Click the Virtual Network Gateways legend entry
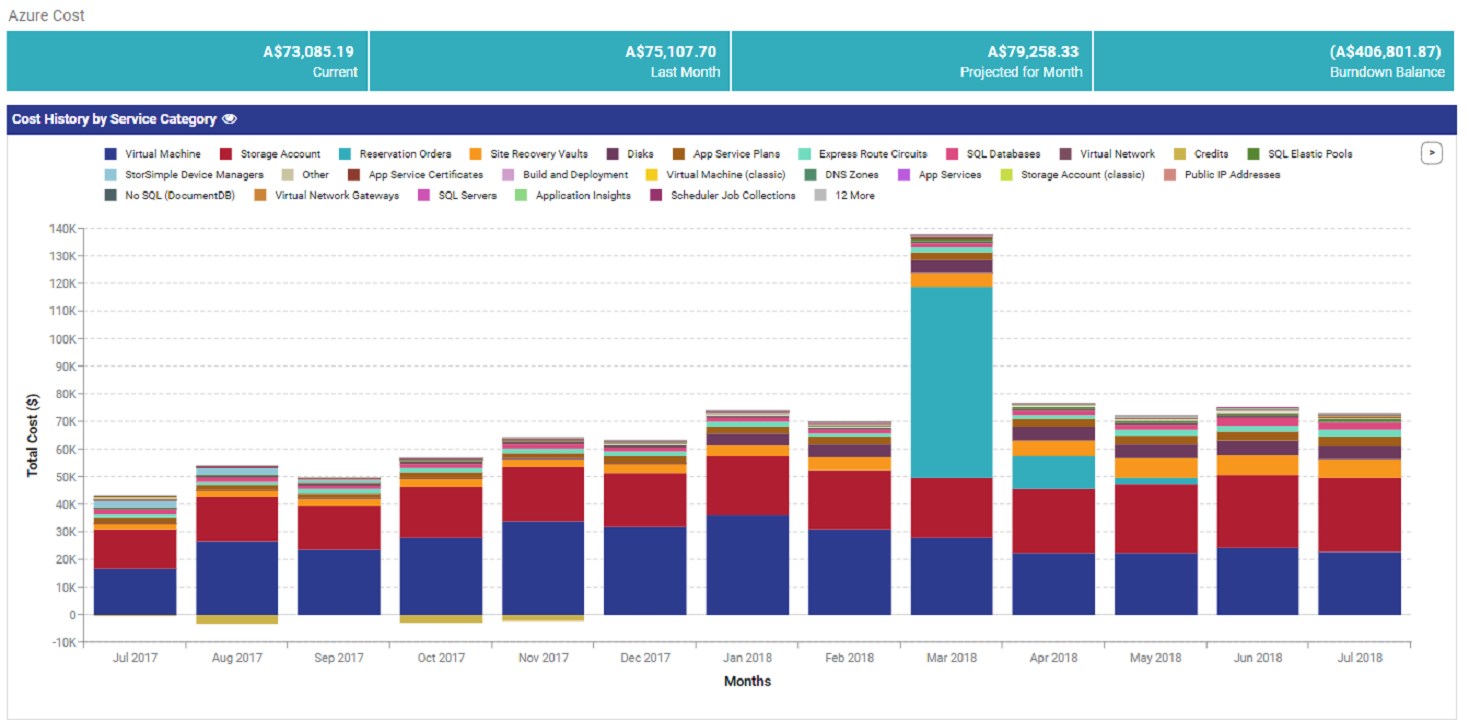Viewport: 1469px width, 720px height. [x=327, y=195]
